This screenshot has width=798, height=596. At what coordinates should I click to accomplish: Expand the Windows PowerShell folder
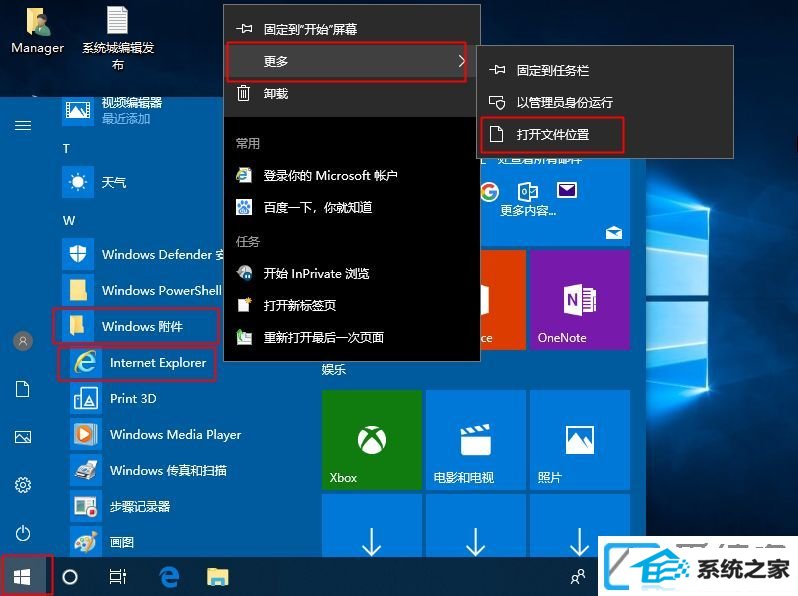pyautogui.click(x=140, y=290)
